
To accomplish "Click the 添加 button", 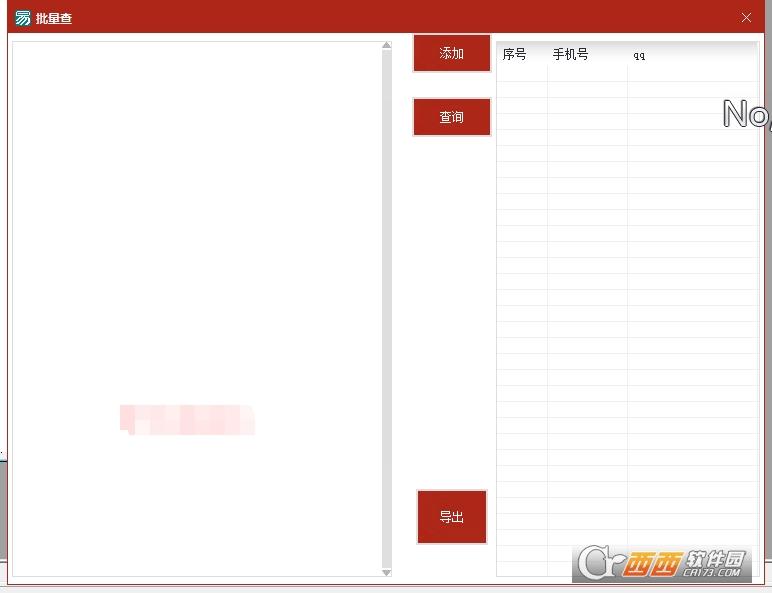I will [451, 53].
